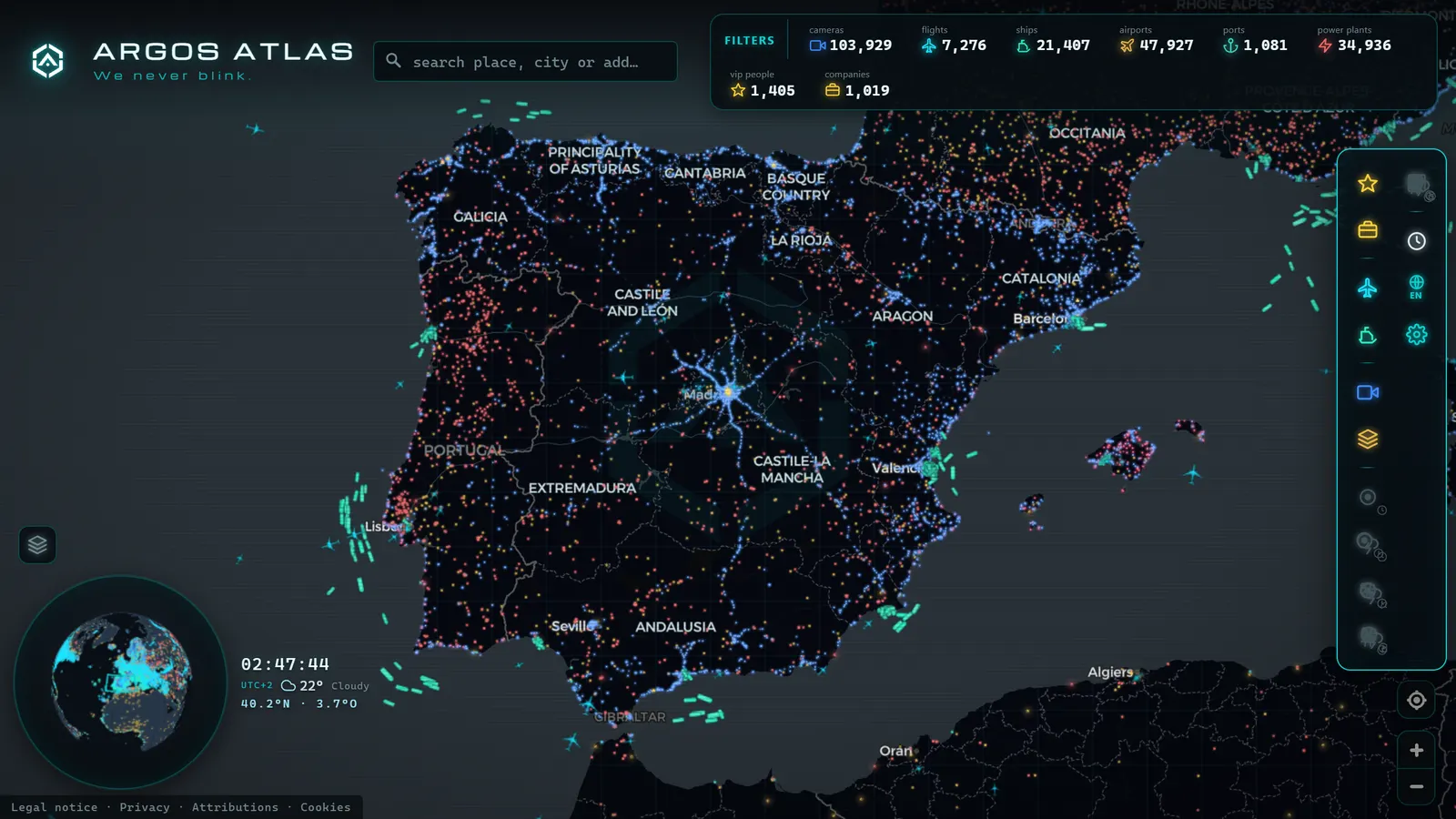Open the Legal notice link
1456x819 pixels.
[x=54, y=807]
